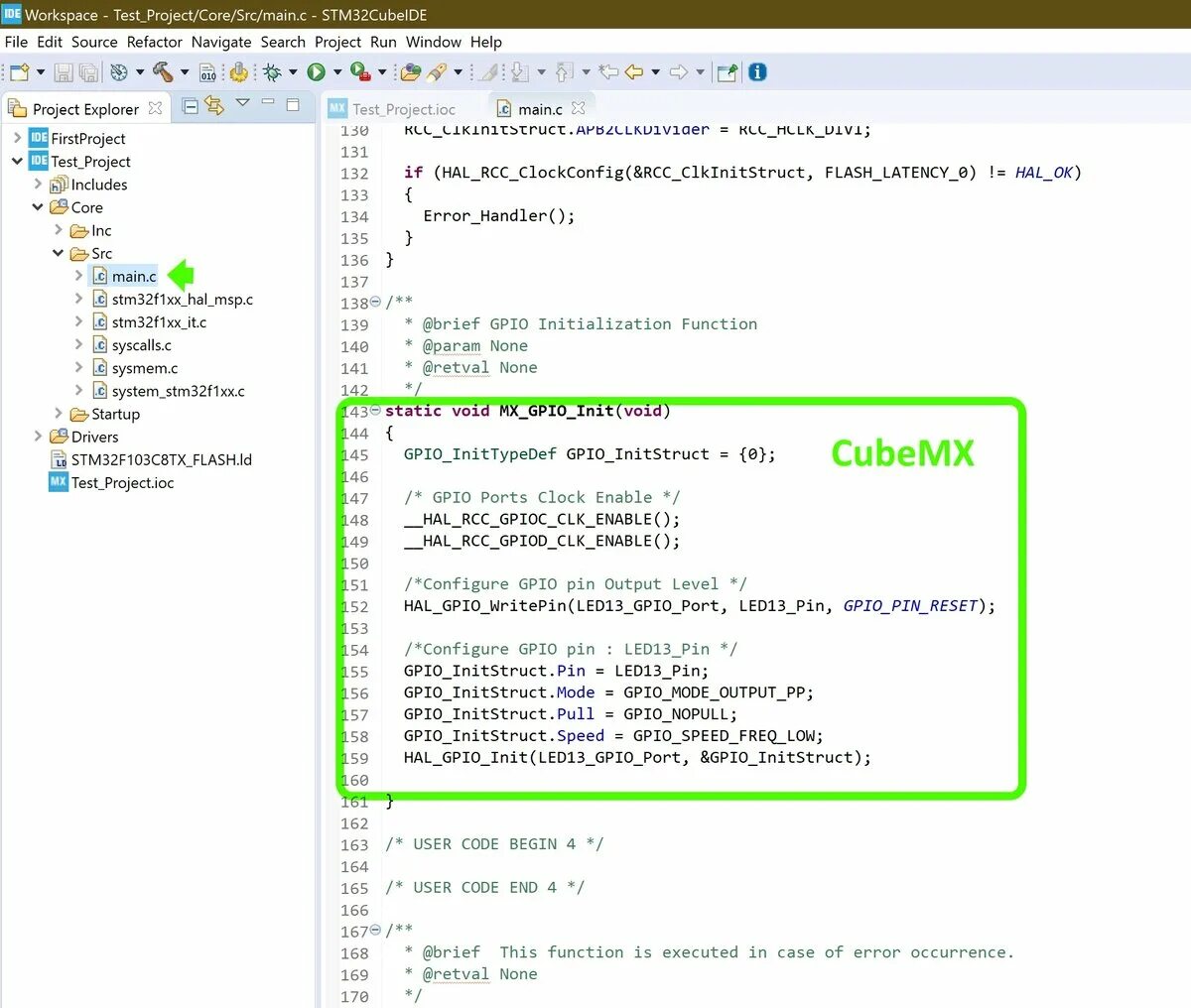Collapse all in Project Explorer
Viewport: 1191px width, 1008px height.
[x=191, y=106]
